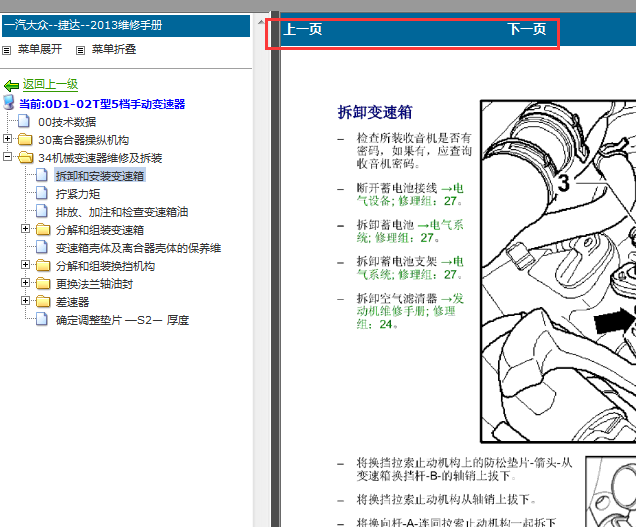This screenshot has width=636, height=527.
Task: Click the shift cable illustration at bottom
Action: pyautogui.click(x=610, y=491)
